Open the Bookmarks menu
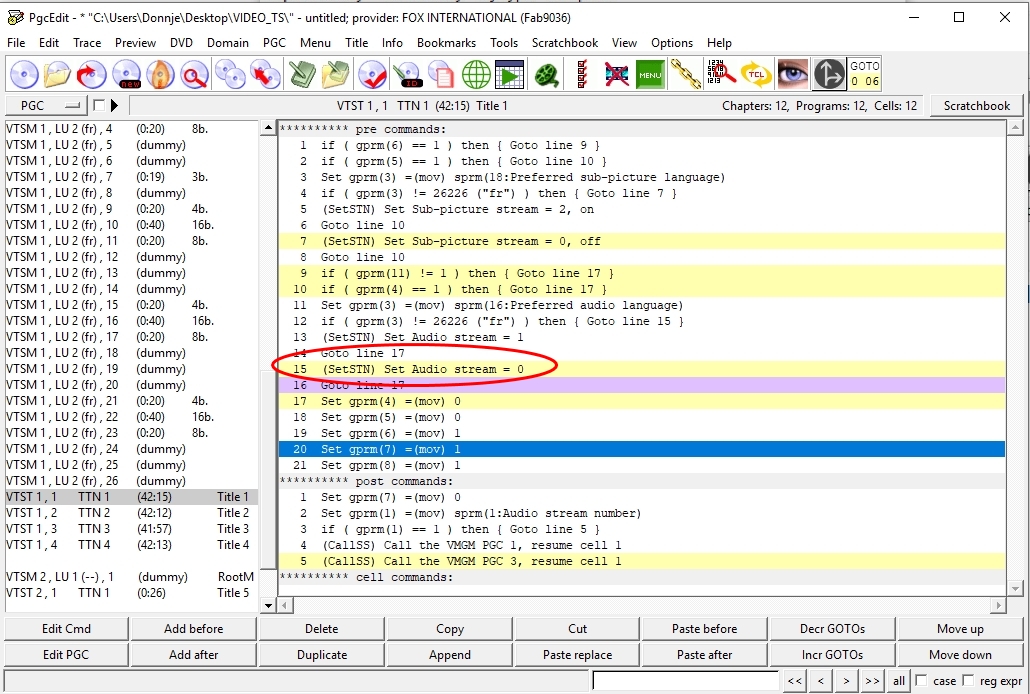This screenshot has width=1030, height=694. tap(446, 43)
